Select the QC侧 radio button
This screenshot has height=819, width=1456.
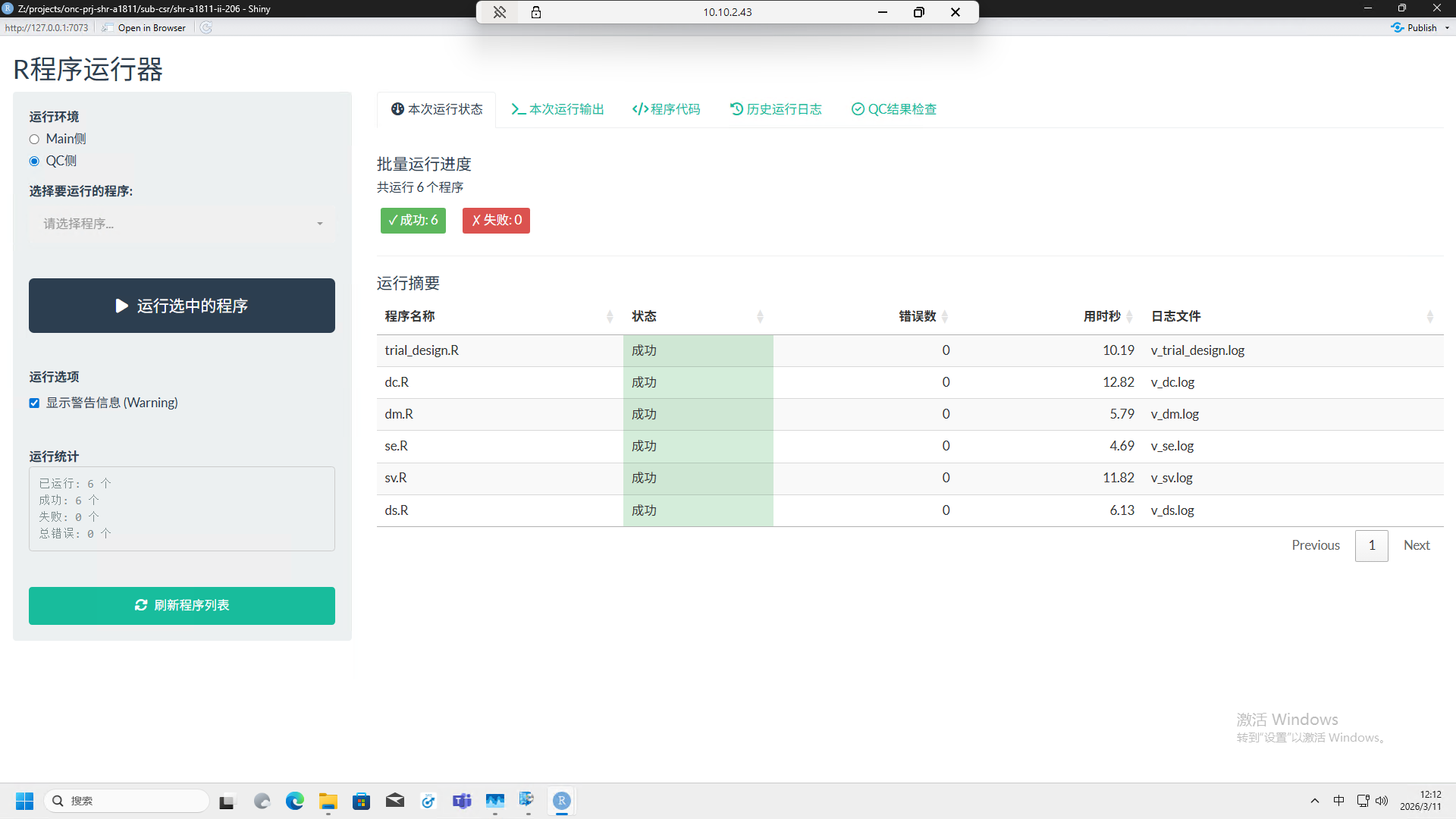pos(34,162)
